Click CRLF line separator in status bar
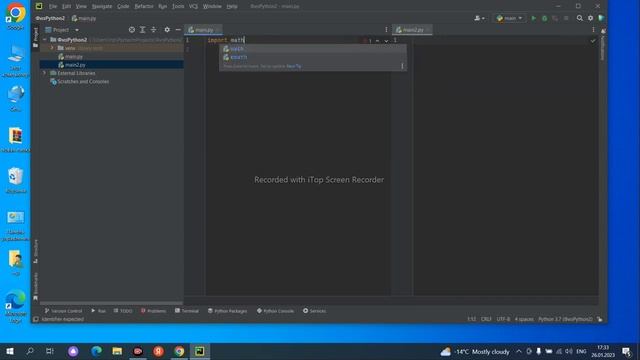Screen dimensions: 640x360 [486, 319]
